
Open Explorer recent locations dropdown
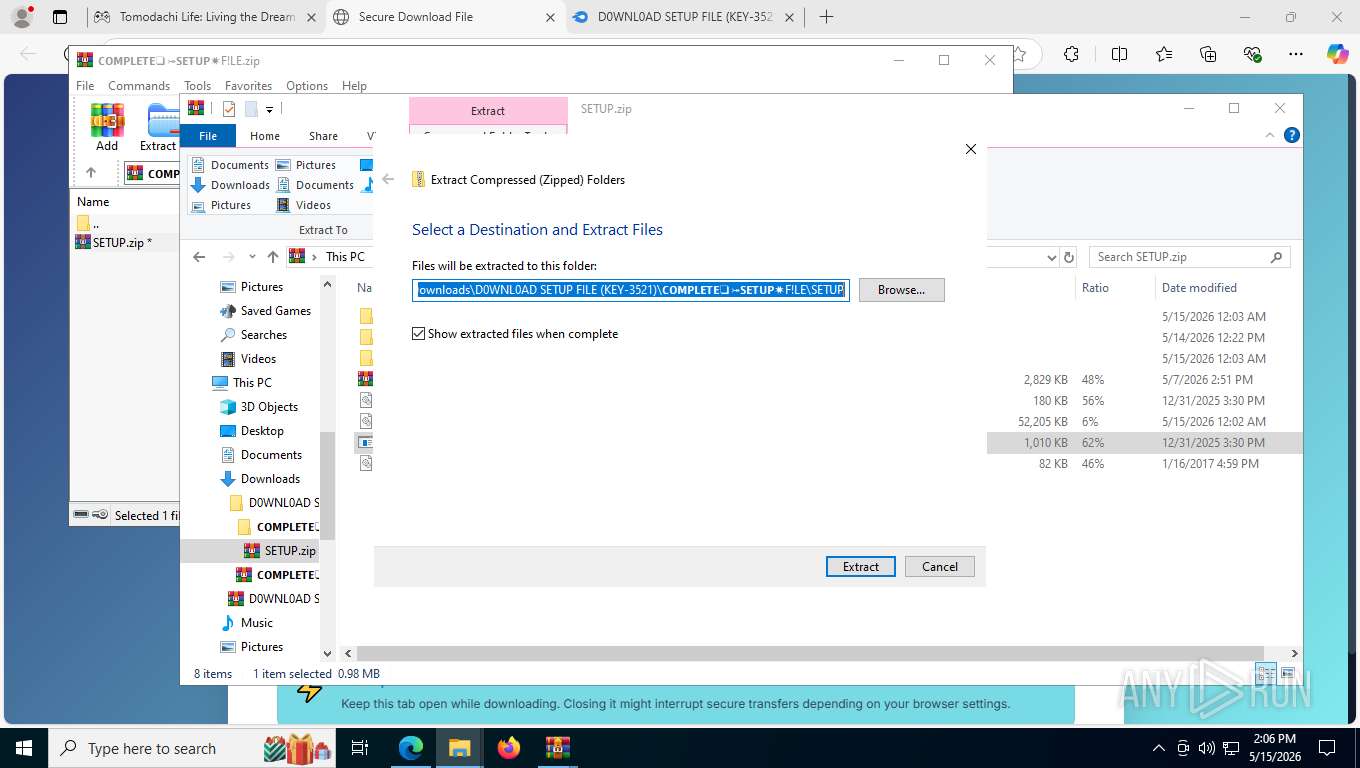tap(252, 257)
